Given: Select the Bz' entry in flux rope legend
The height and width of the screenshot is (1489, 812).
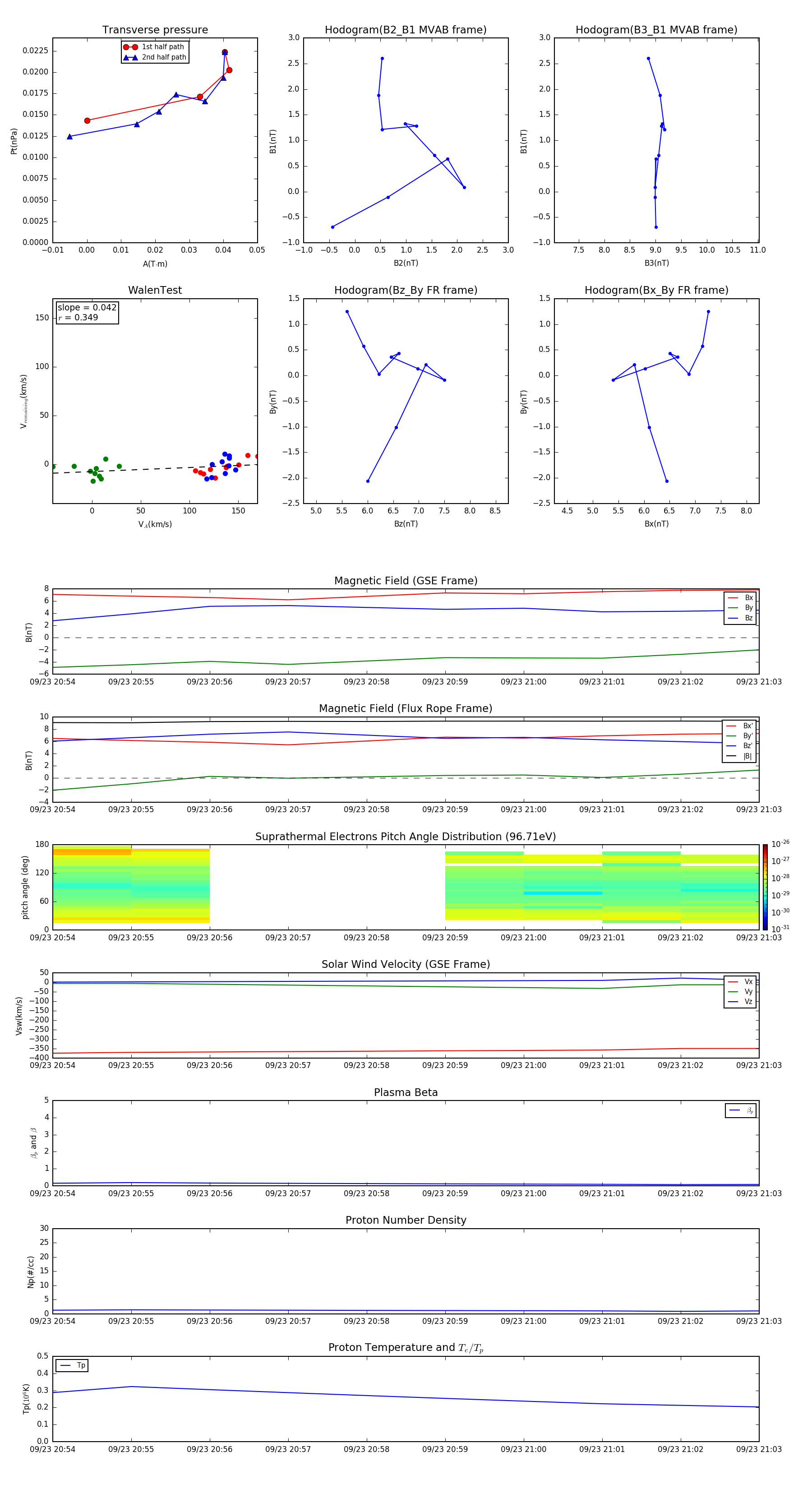Looking at the screenshot, I should click(x=739, y=746).
